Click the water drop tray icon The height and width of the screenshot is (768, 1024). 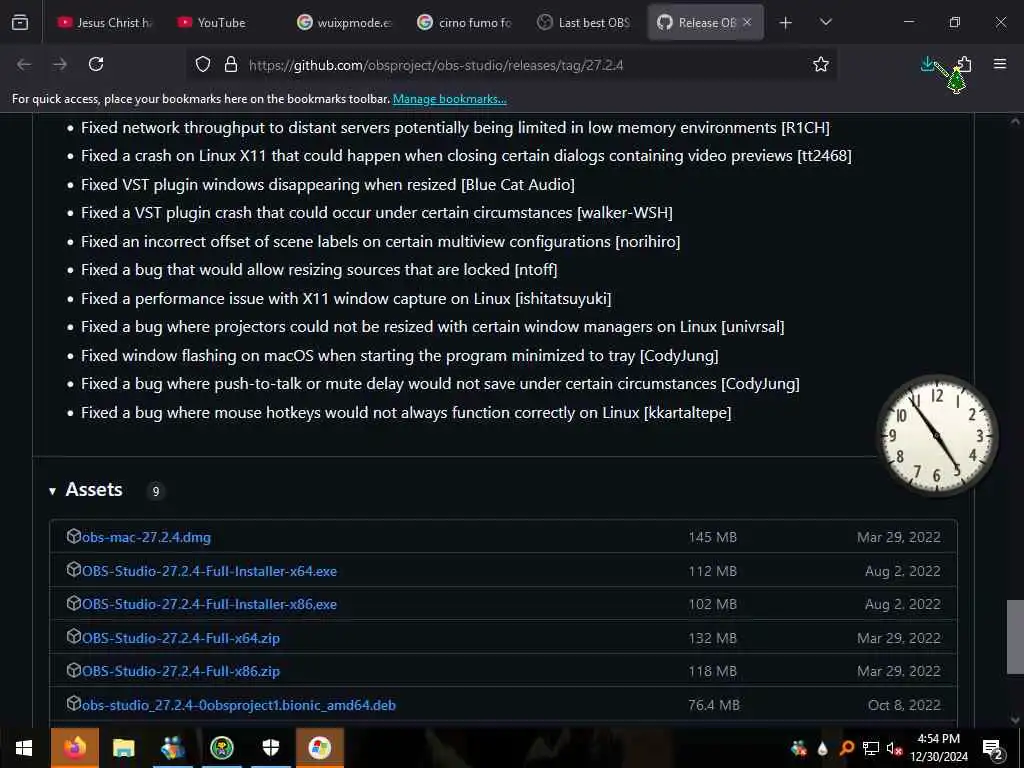pyautogui.click(x=822, y=748)
